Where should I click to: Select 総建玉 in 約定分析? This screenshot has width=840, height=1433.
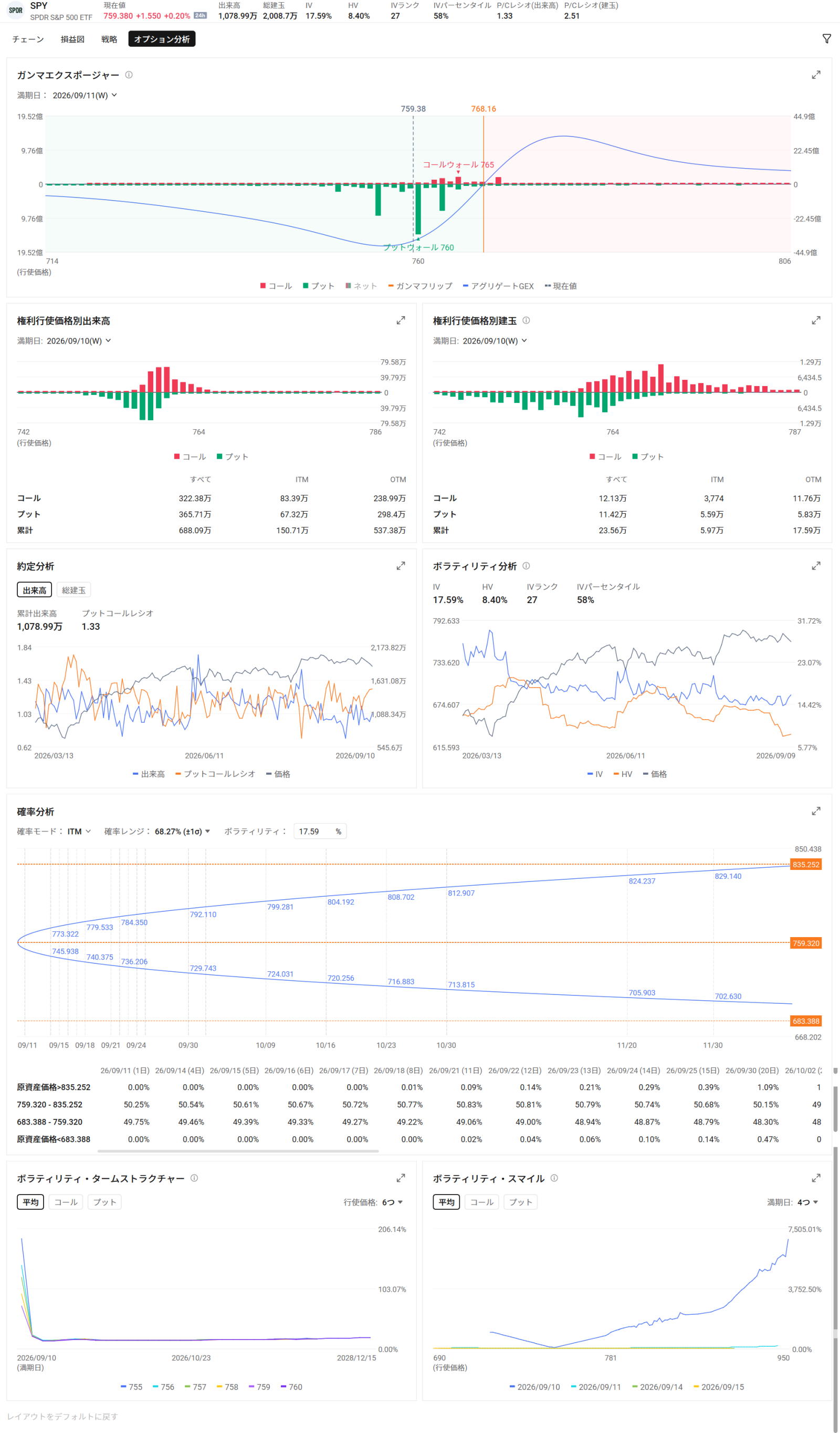pos(74,590)
